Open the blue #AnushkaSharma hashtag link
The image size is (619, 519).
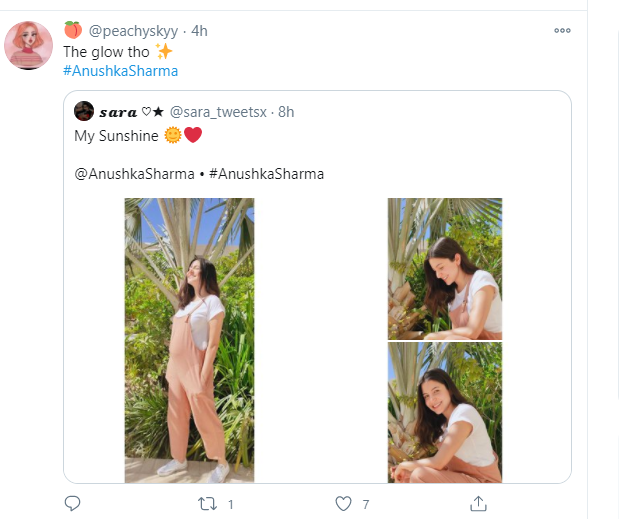tap(120, 71)
